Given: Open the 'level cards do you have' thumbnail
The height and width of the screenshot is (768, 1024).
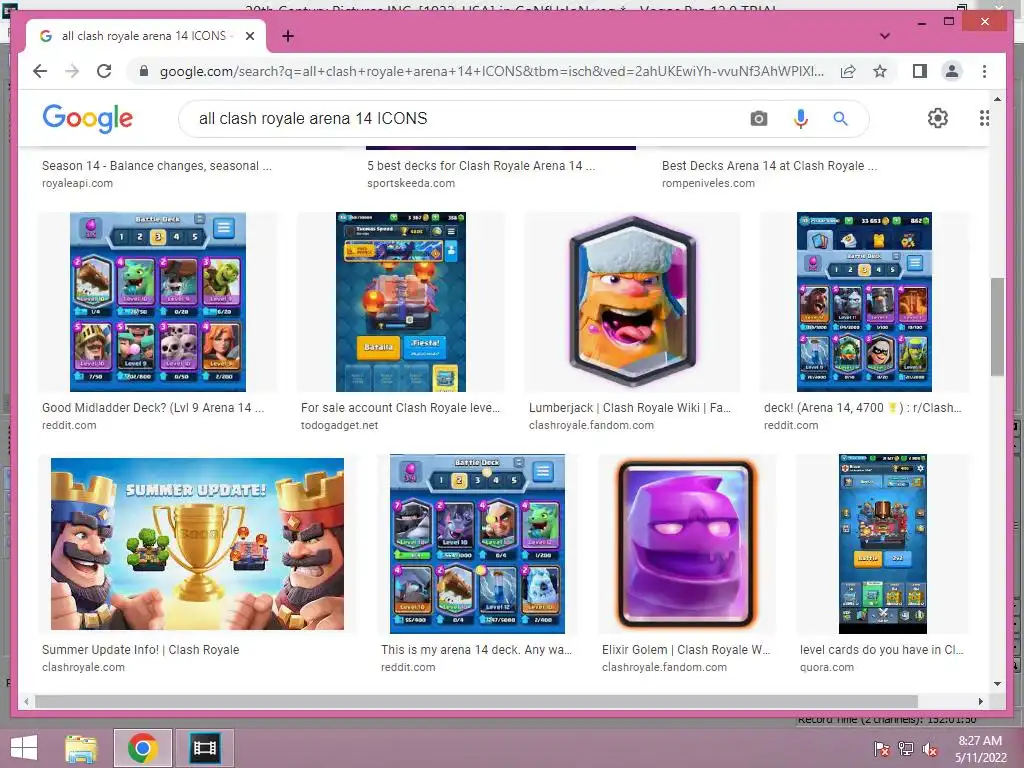Looking at the screenshot, I should 883,544.
